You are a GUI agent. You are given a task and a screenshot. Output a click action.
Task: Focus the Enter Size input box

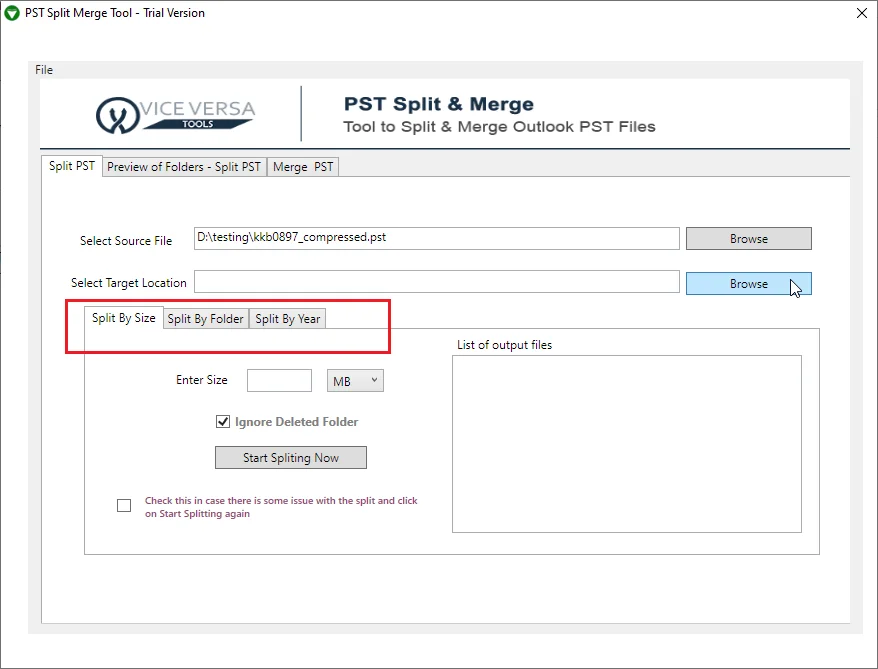click(x=279, y=381)
